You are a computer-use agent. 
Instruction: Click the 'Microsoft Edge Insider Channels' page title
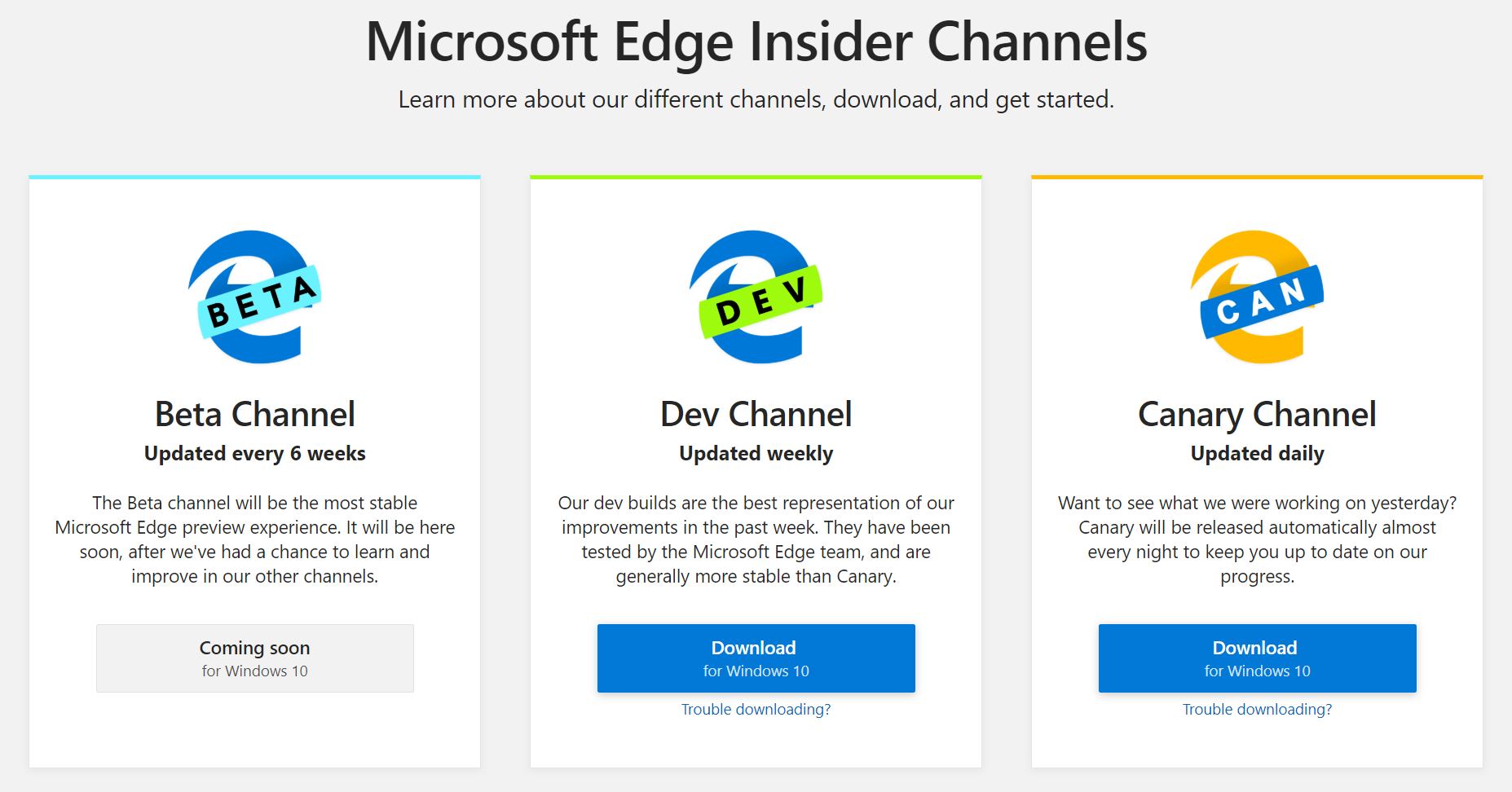click(x=756, y=42)
